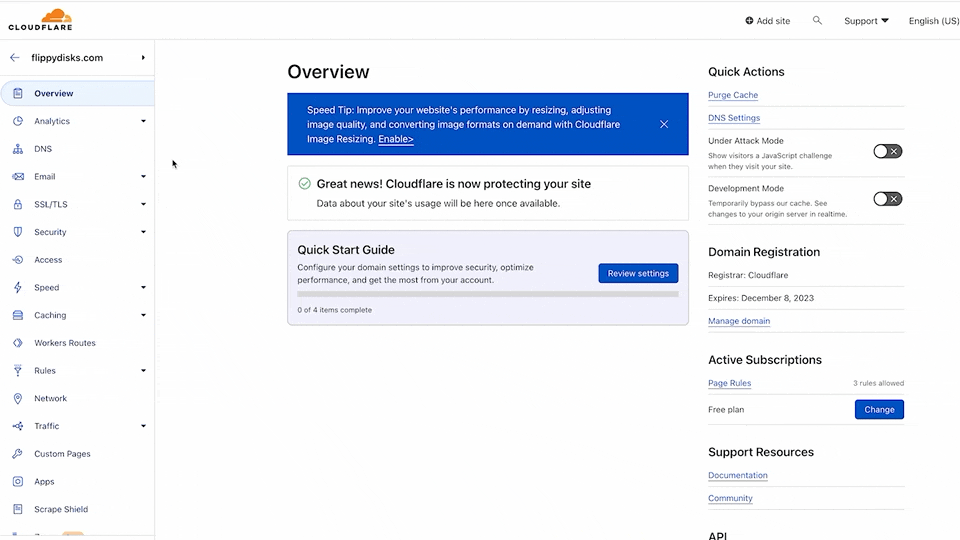The image size is (960, 540).
Task: Click the Overview document icon in sidebar
Action: point(18,93)
